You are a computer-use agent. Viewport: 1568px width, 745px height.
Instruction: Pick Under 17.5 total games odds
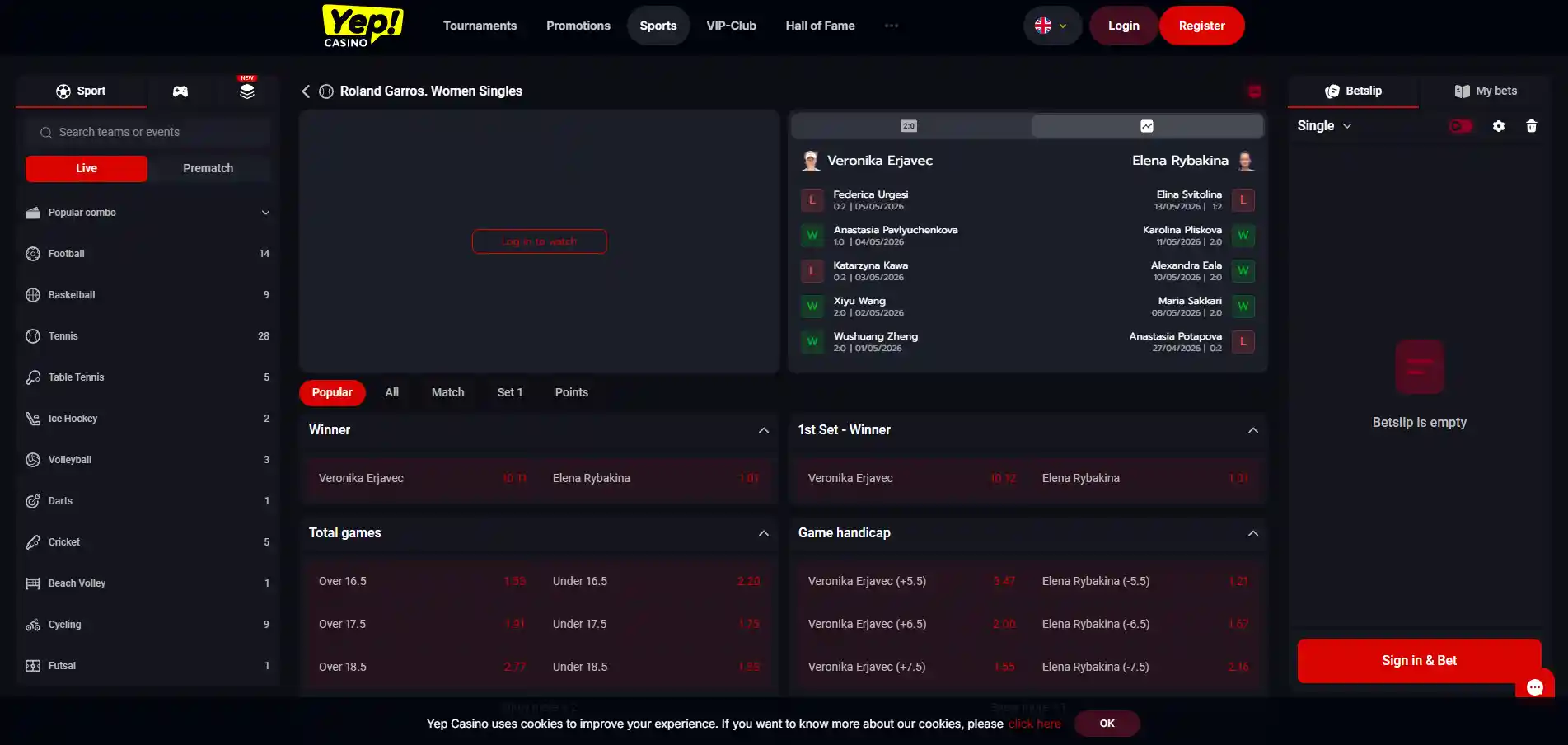(656, 625)
